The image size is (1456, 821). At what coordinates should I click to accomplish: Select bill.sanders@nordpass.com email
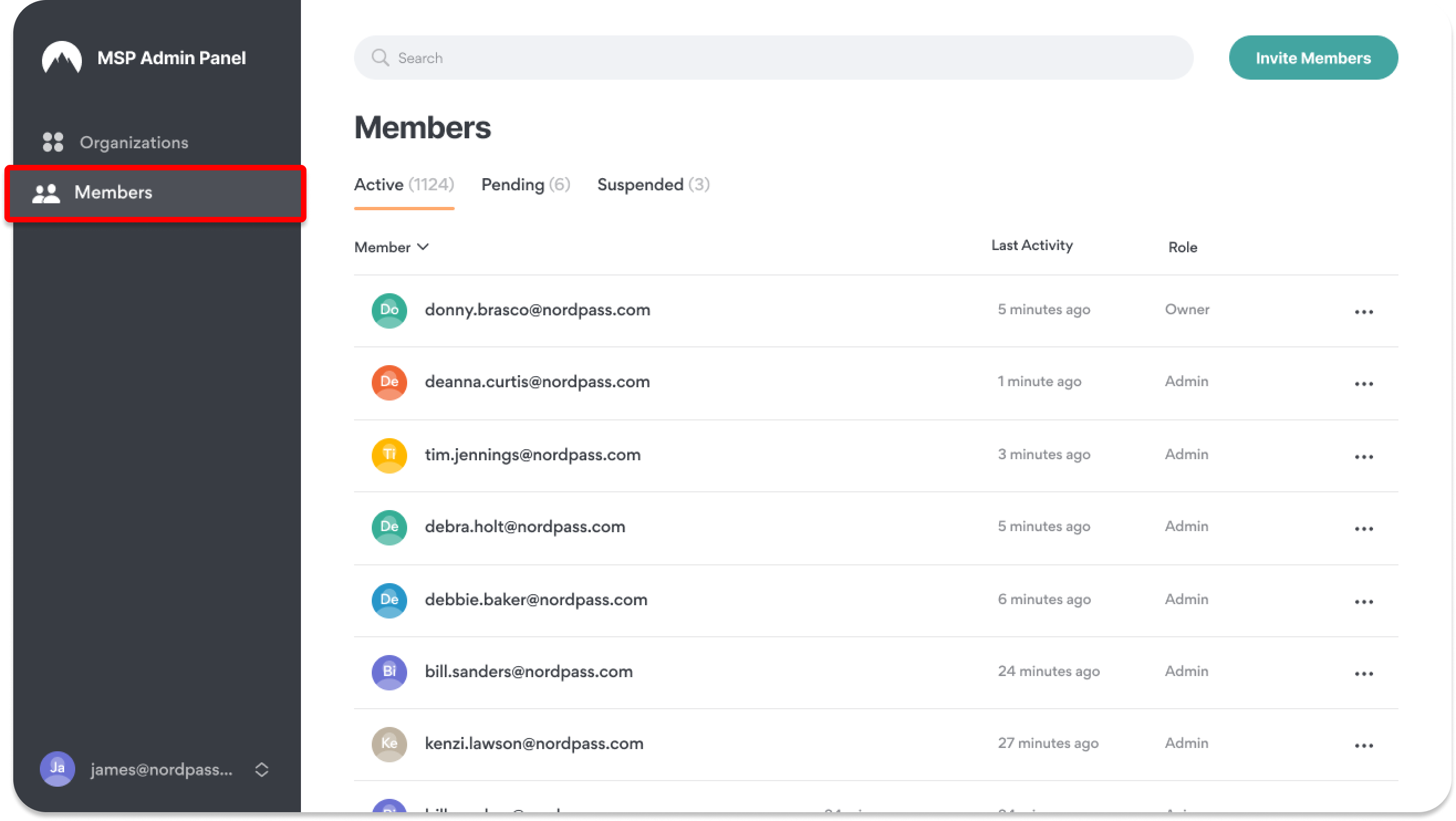point(528,671)
